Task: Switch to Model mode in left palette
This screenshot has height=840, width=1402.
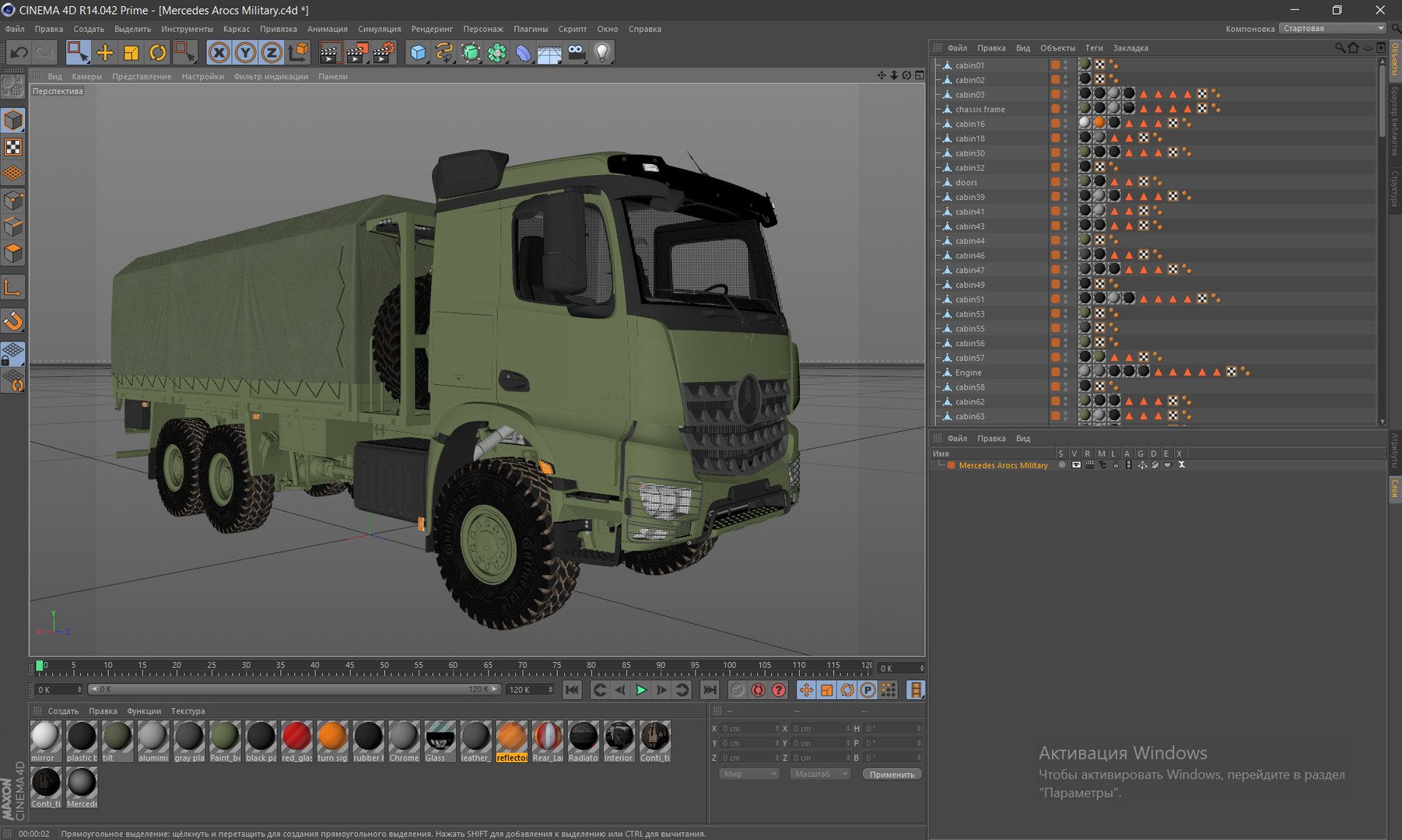Action: [x=13, y=121]
